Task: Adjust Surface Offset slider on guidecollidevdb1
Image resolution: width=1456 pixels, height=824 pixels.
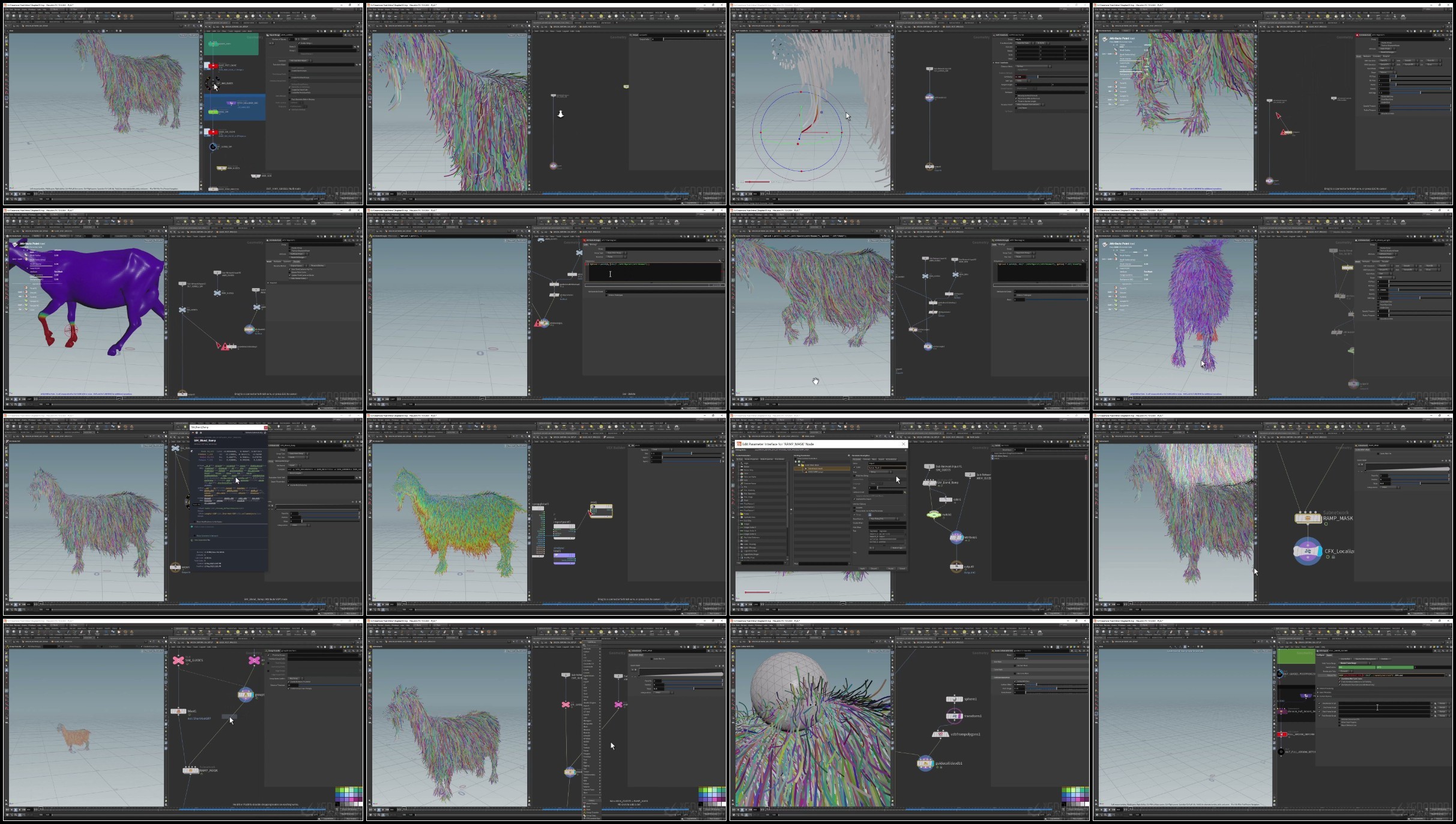Action: pyautogui.click(x=1037, y=685)
